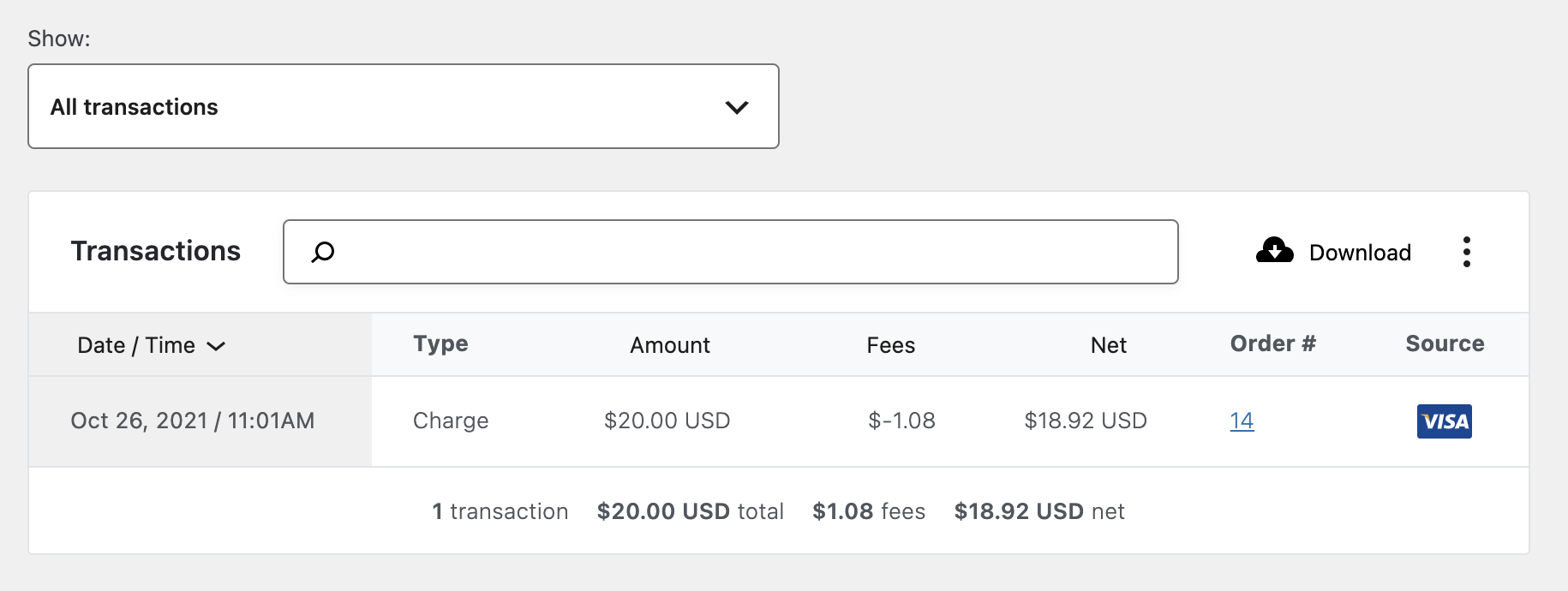Click the $20.00 USD amount cell
This screenshot has height=591, width=1568.
coord(667,421)
